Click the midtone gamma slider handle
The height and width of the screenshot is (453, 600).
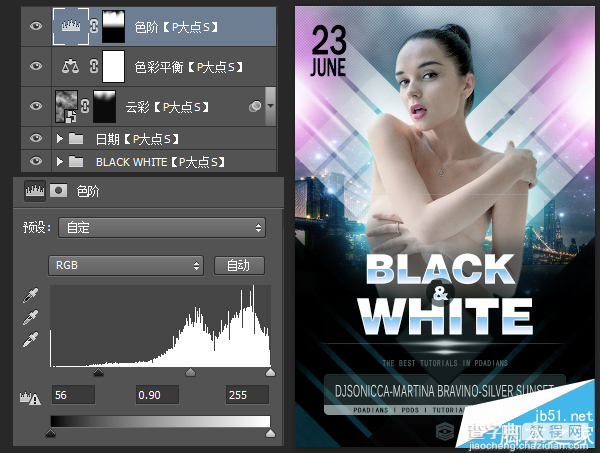(x=190, y=372)
